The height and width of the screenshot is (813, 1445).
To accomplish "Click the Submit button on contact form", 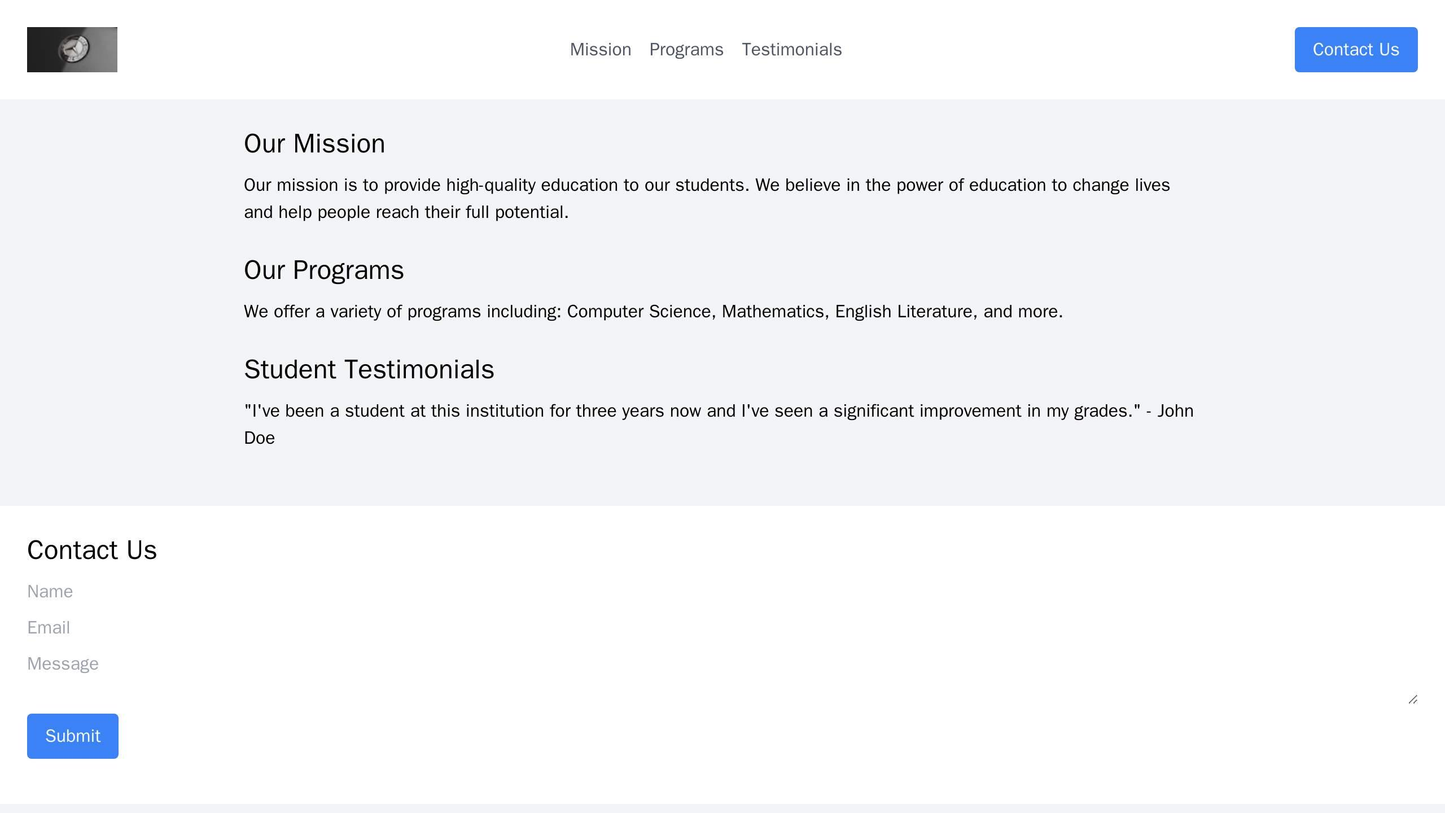I will point(71,735).
